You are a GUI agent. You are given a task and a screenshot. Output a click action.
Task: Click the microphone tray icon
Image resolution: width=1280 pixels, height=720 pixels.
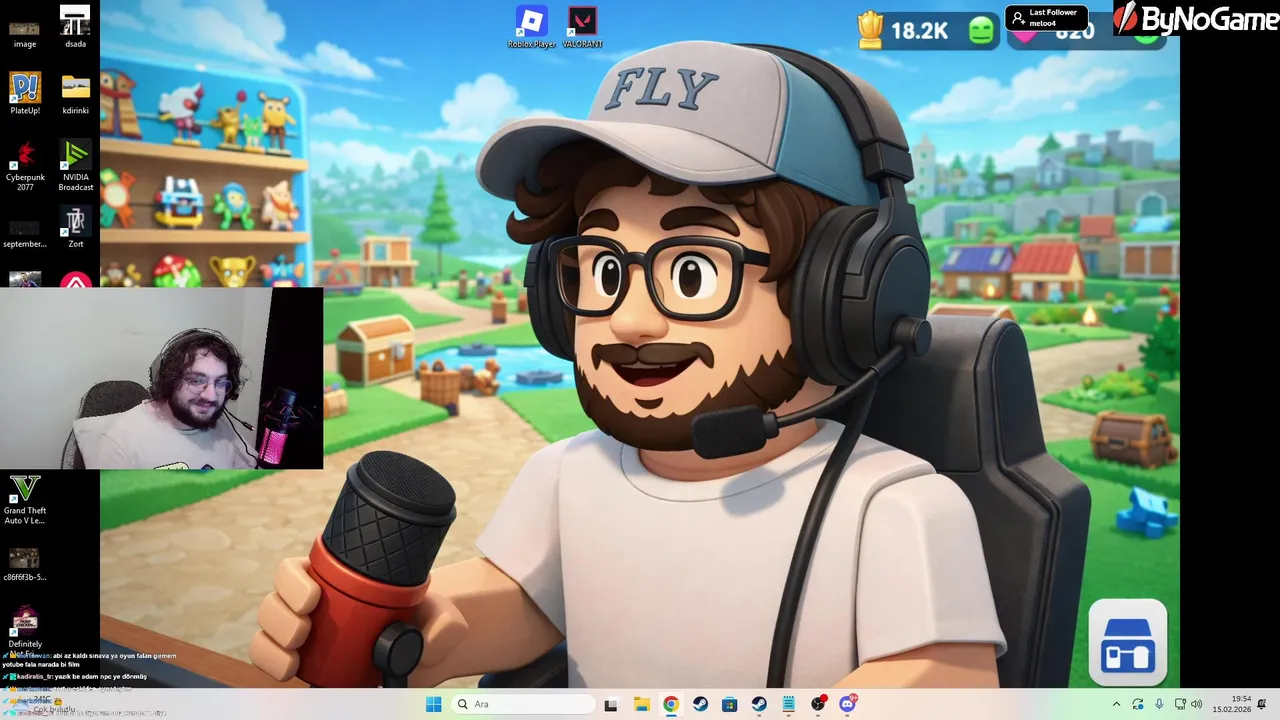(x=1159, y=704)
